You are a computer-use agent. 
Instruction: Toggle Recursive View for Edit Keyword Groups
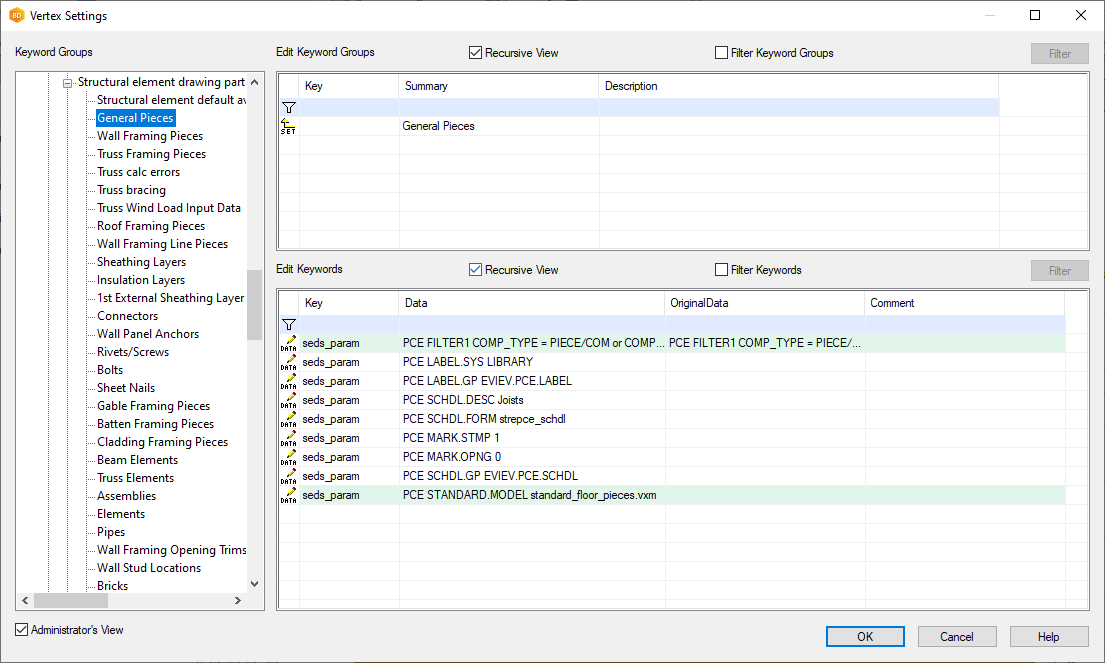pos(476,53)
